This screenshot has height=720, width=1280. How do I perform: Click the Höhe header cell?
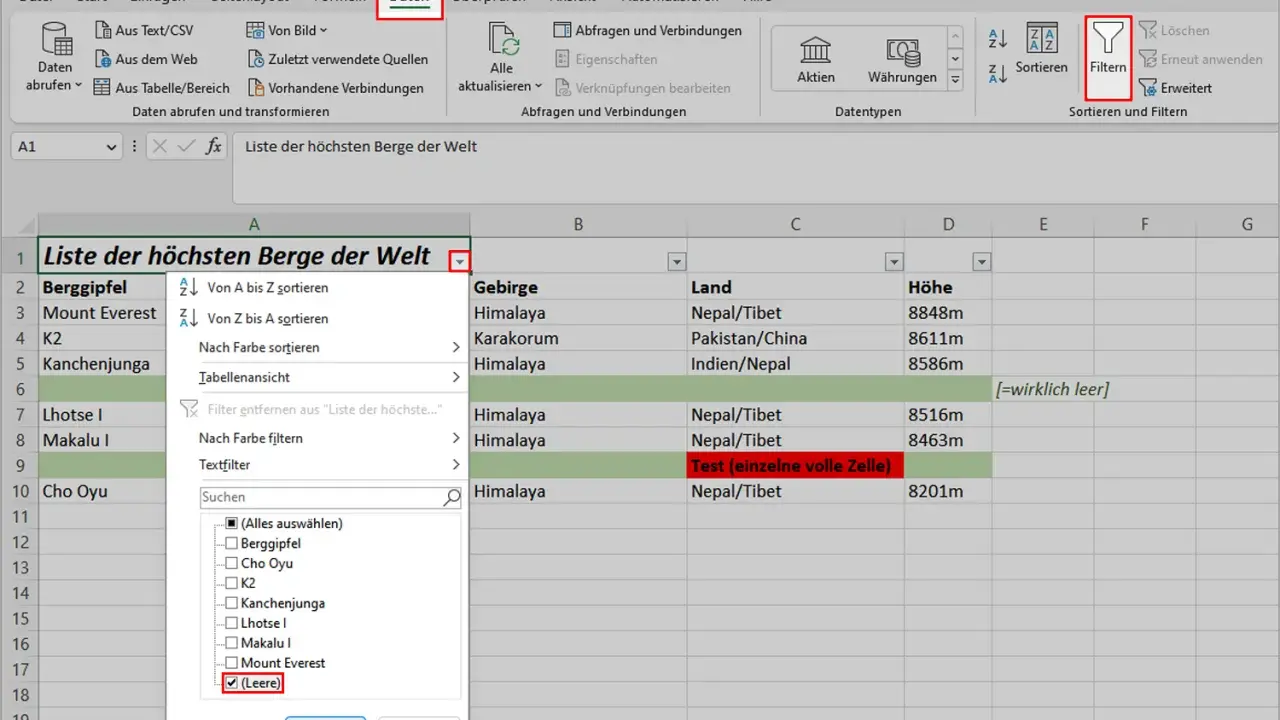(948, 287)
